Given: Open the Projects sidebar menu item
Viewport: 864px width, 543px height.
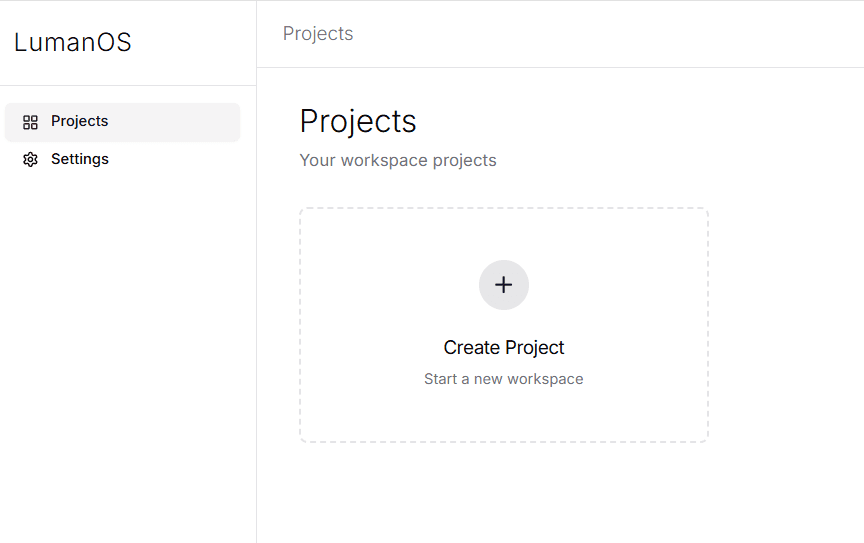Looking at the screenshot, I should pyautogui.click(x=122, y=122).
